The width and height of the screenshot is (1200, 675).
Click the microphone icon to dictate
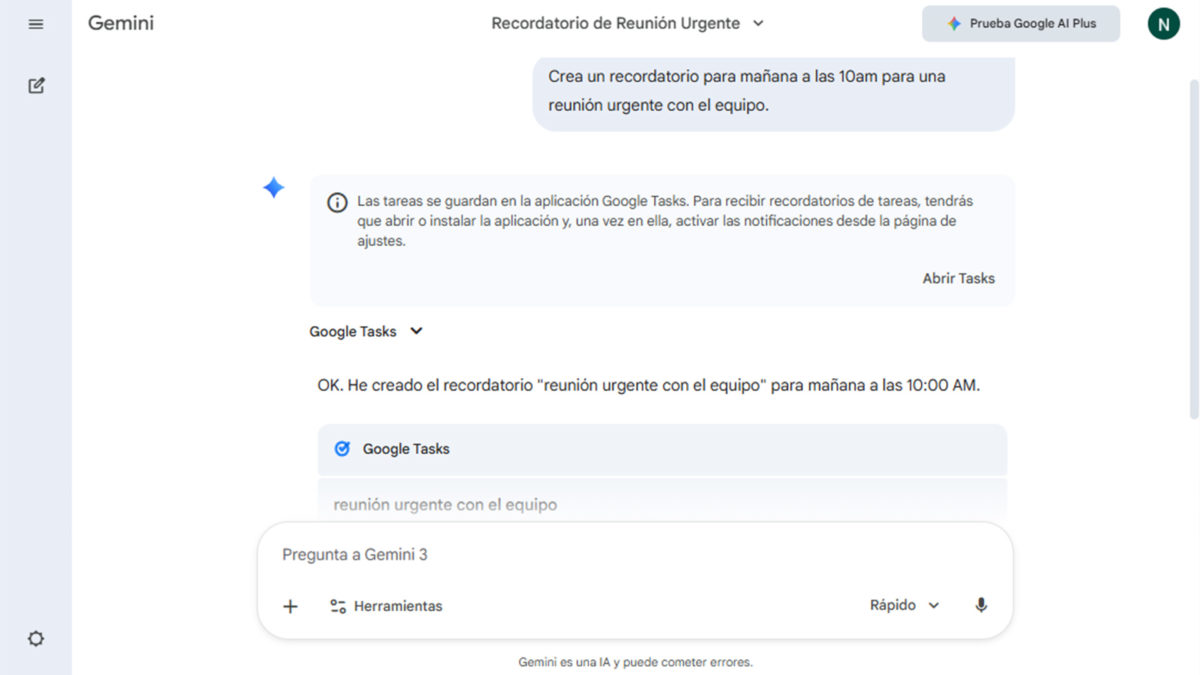pos(980,605)
